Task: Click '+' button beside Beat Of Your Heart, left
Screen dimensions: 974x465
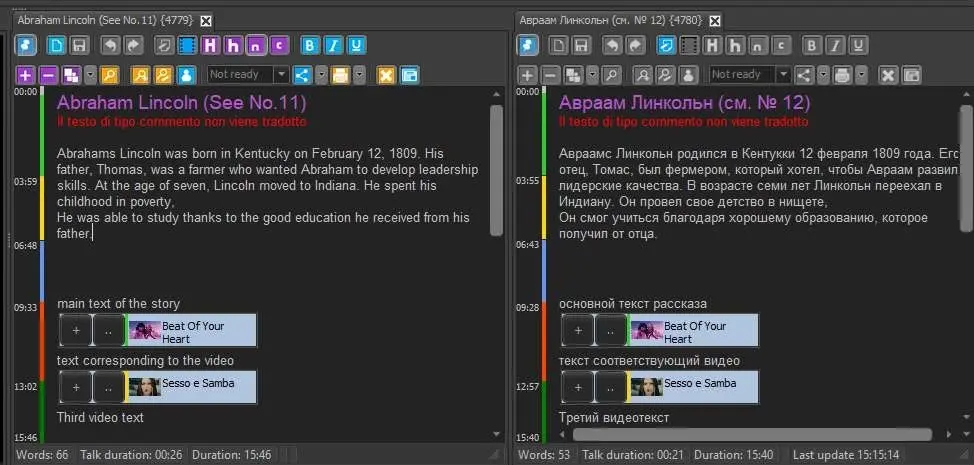Action: (x=76, y=330)
